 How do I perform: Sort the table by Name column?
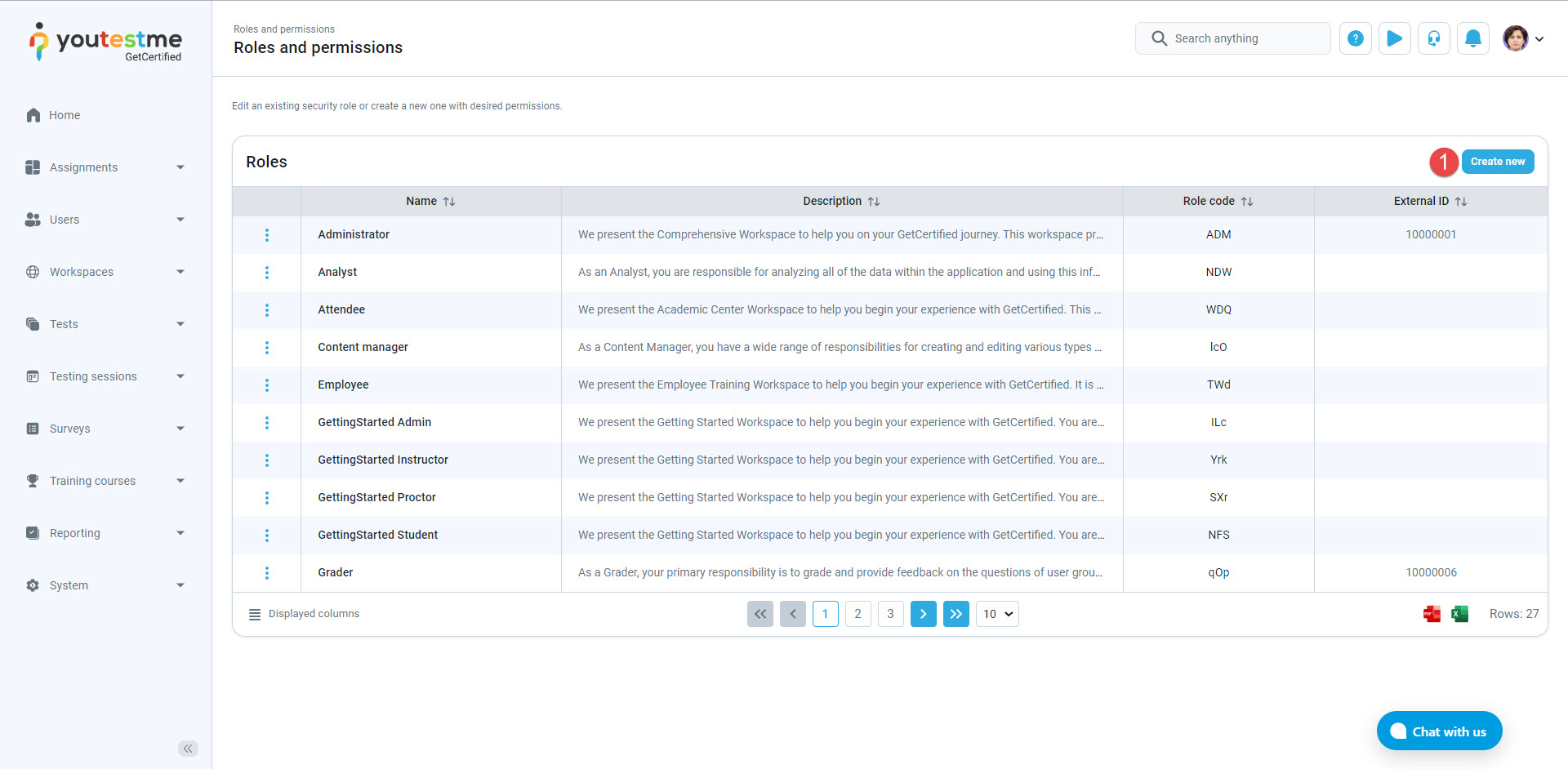click(449, 202)
